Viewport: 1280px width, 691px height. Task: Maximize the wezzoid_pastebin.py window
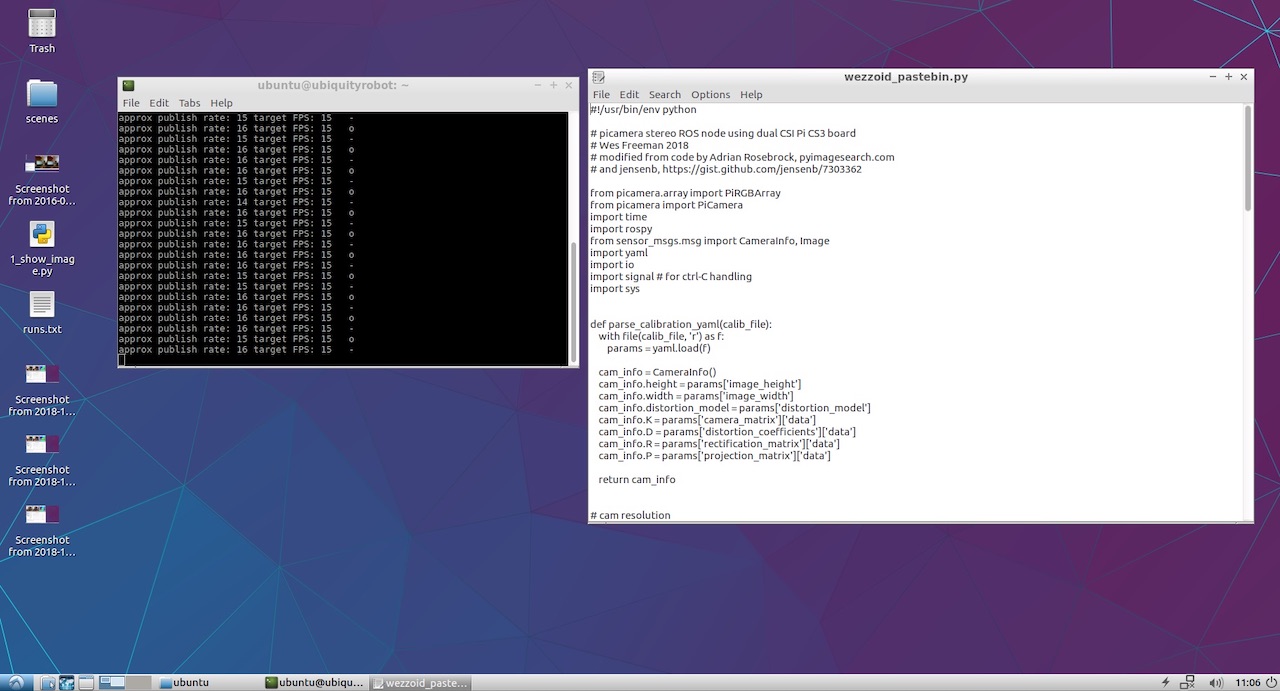[1229, 77]
